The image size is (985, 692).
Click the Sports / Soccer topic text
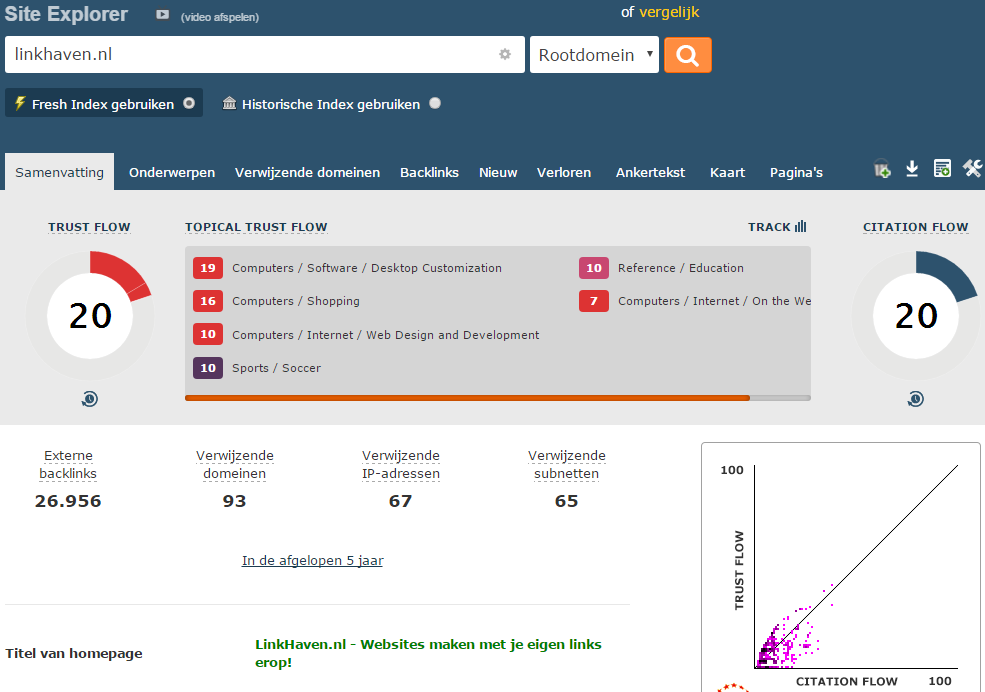click(x=276, y=368)
